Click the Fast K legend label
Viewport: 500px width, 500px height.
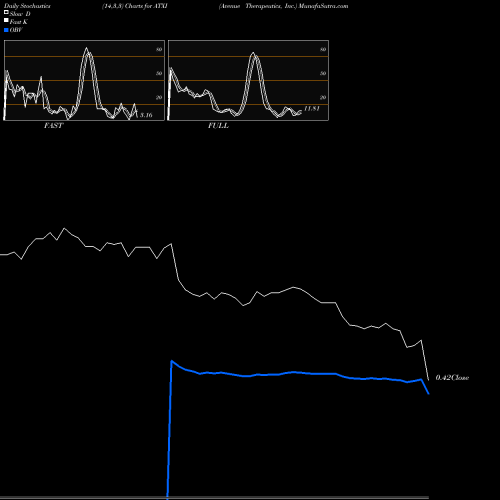point(19,22)
